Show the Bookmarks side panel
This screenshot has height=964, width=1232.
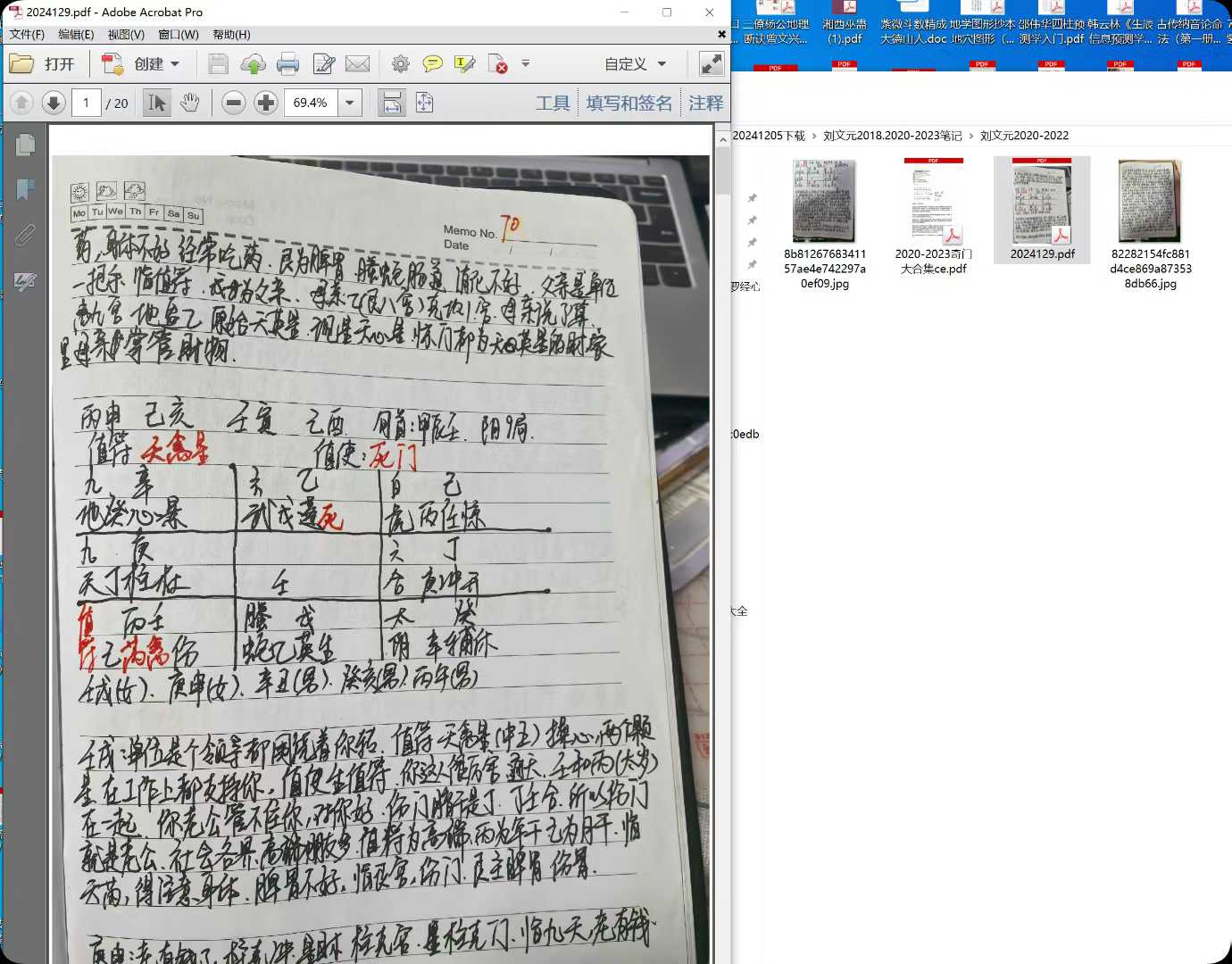tap(25, 189)
